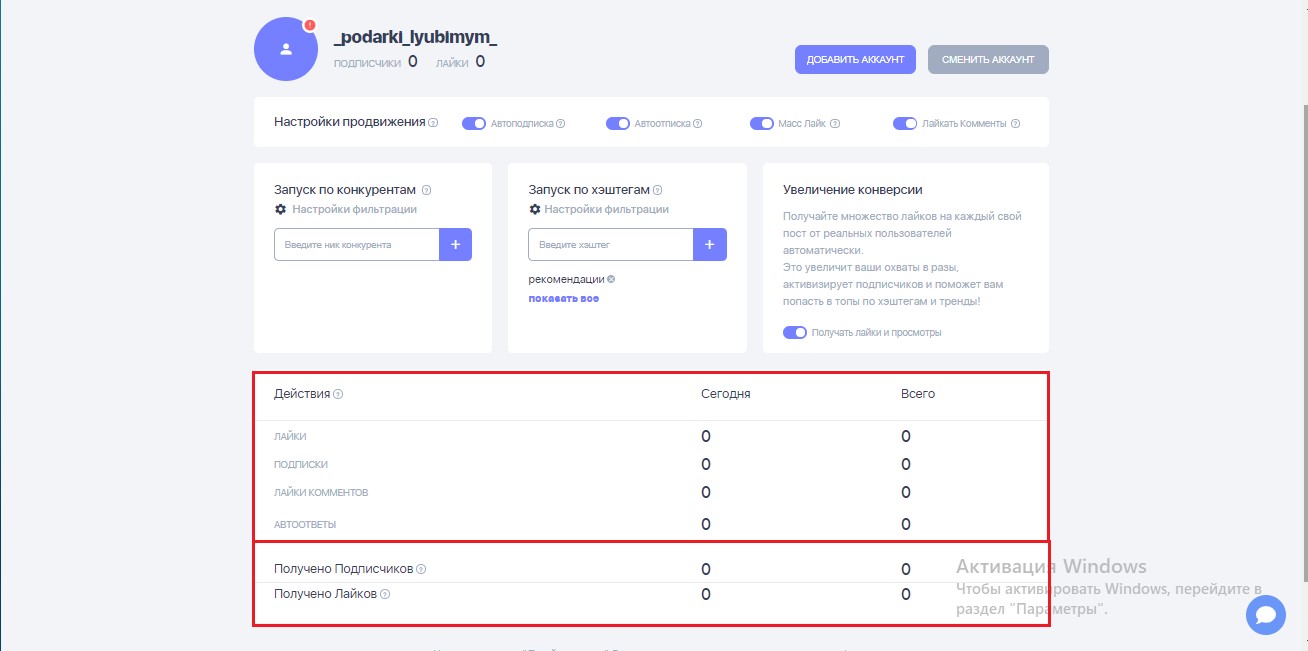Toggle the Автоотписка switch
1308x651 pixels.
coord(618,124)
